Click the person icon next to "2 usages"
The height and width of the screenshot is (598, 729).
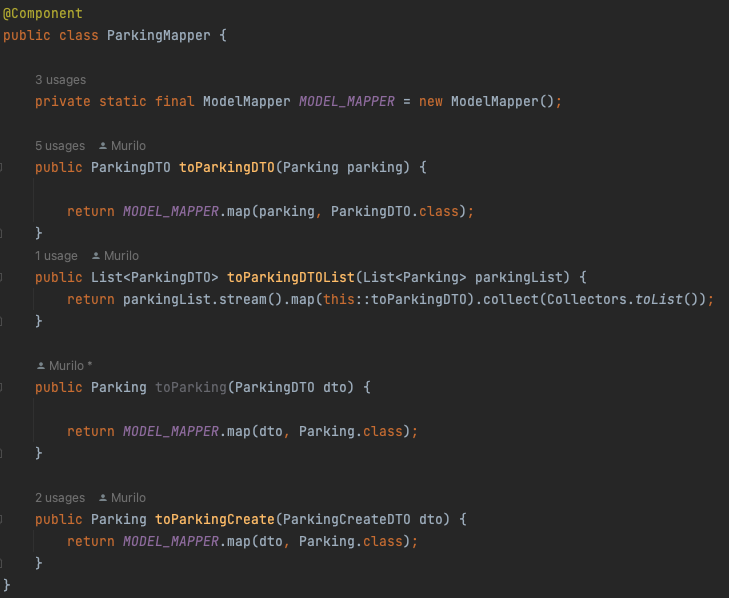coord(103,498)
